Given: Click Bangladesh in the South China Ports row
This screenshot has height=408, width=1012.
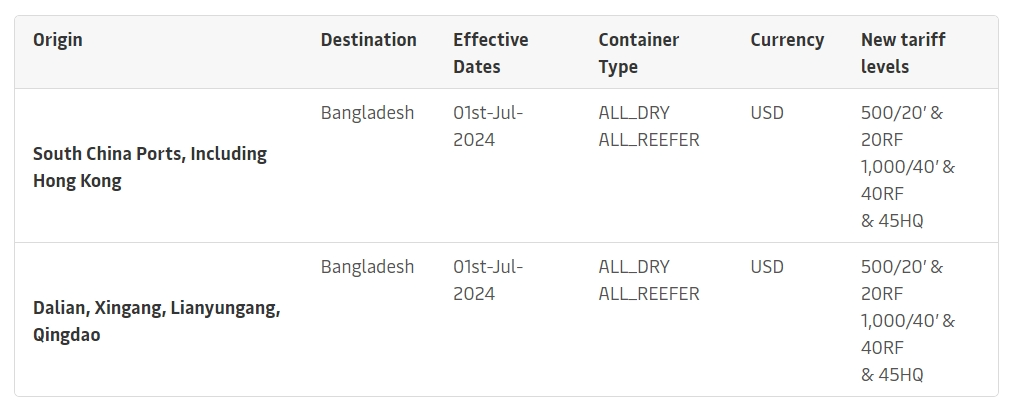Looking at the screenshot, I should coord(367,113).
